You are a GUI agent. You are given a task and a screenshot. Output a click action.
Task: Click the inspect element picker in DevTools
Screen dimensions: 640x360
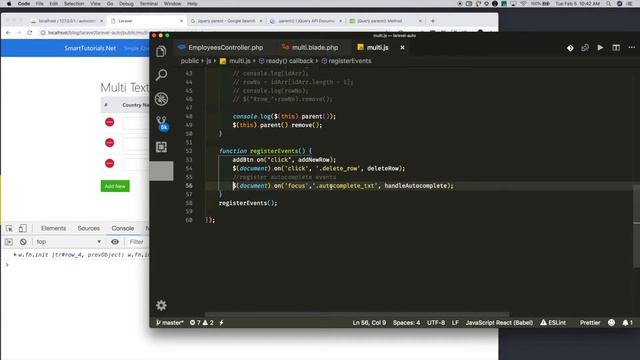coord(9,229)
